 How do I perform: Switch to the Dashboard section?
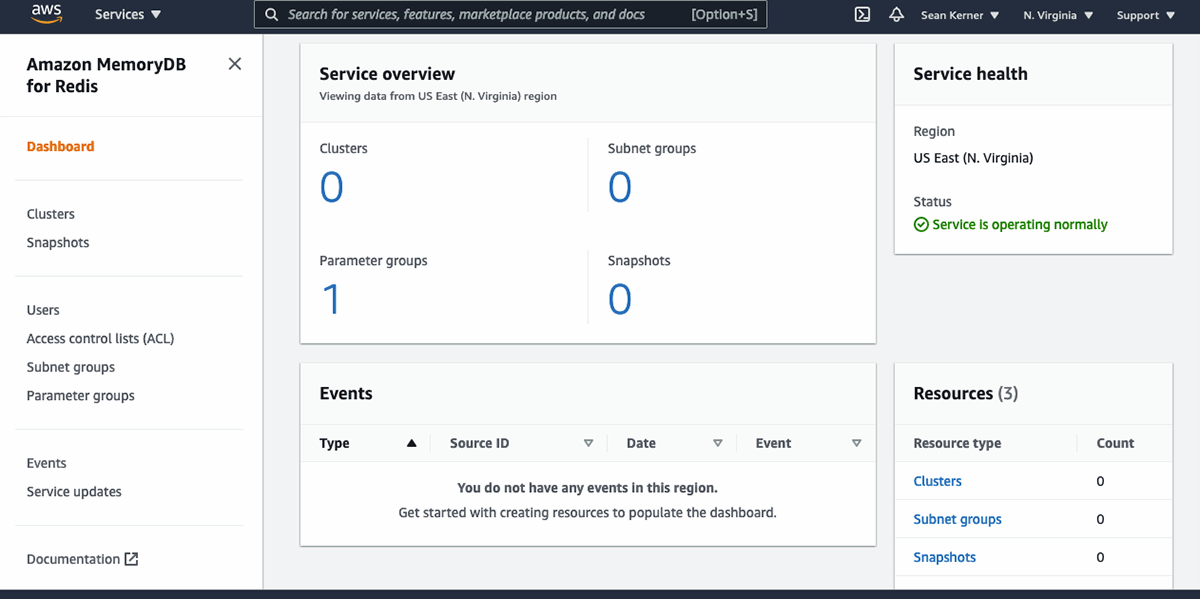60,146
